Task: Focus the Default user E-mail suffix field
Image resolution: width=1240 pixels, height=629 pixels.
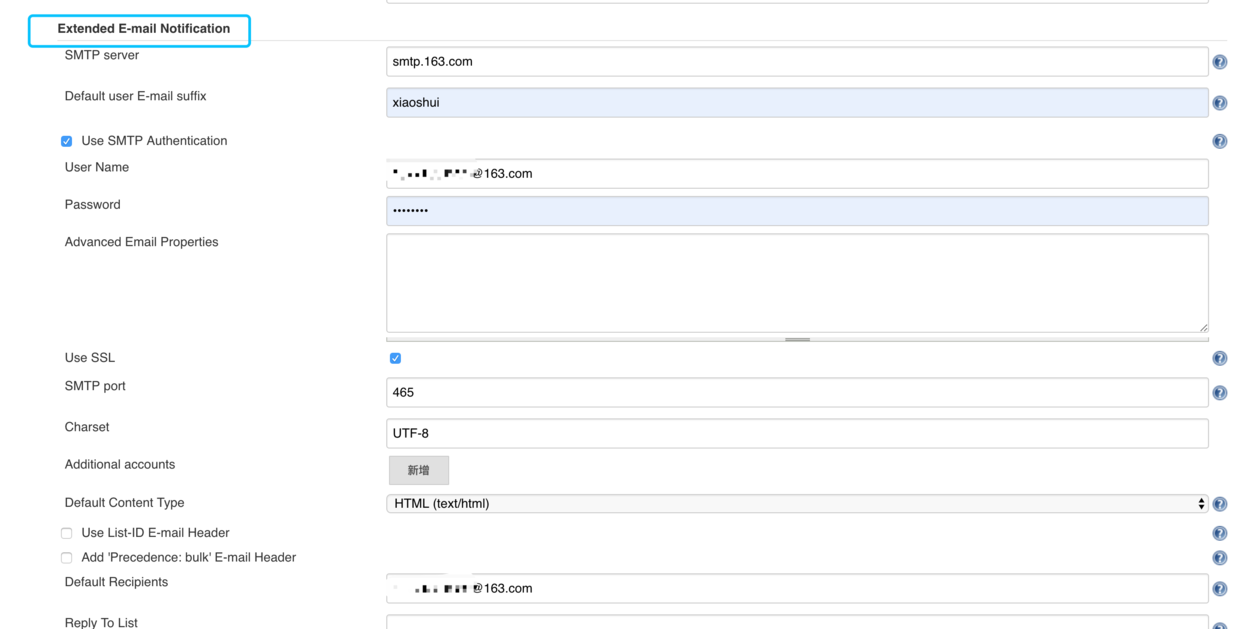Action: coord(797,102)
